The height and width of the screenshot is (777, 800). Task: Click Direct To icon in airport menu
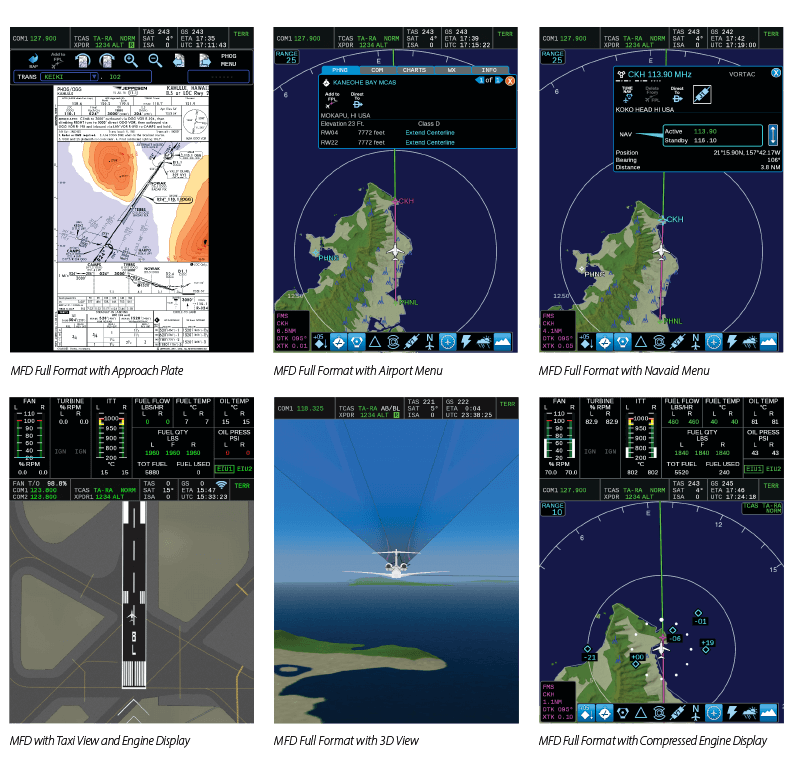click(356, 102)
